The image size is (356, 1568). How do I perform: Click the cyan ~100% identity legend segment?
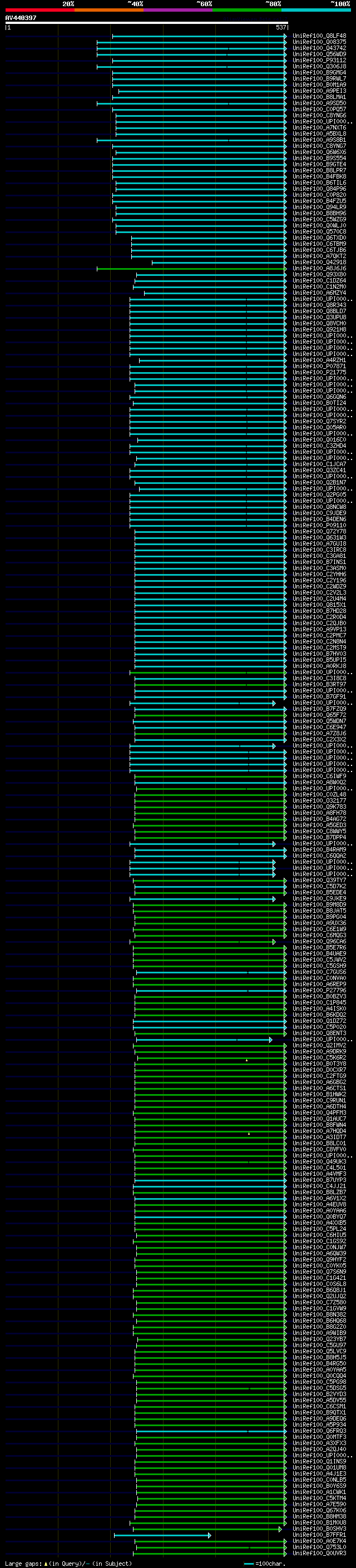(x=317, y=10)
